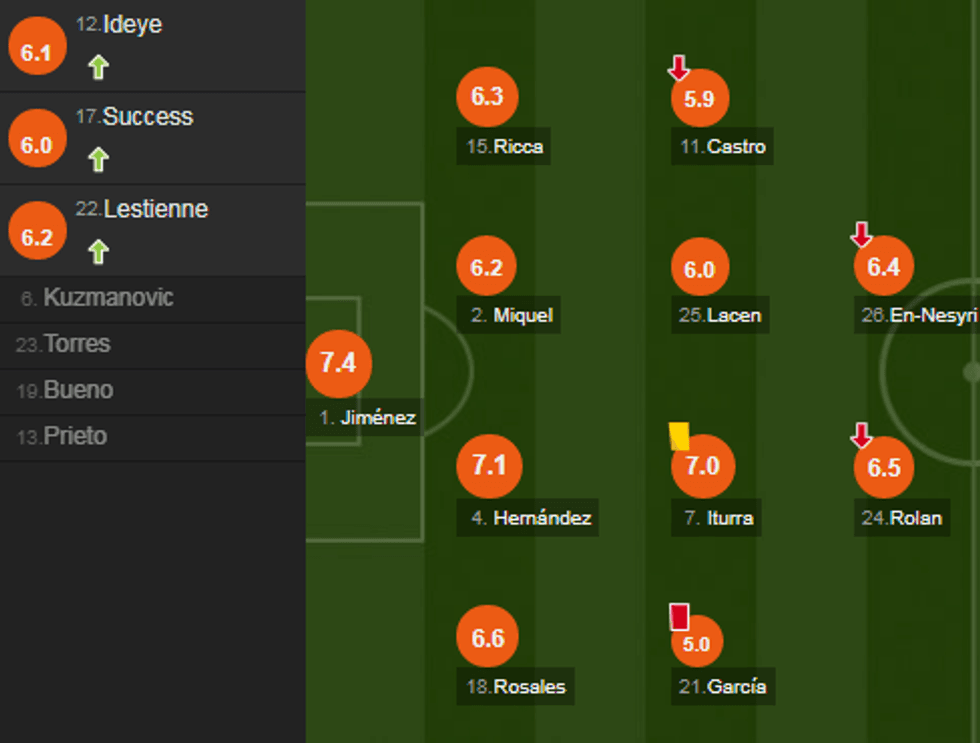Open the Success substitute name
980x743 pixels.
click(x=147, y=117)
